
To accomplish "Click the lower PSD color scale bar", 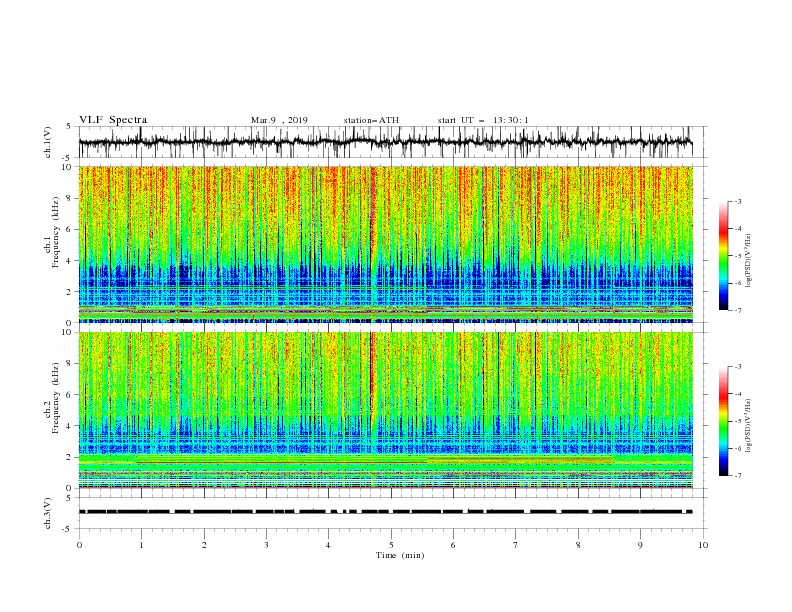I will tap(723, 421).
